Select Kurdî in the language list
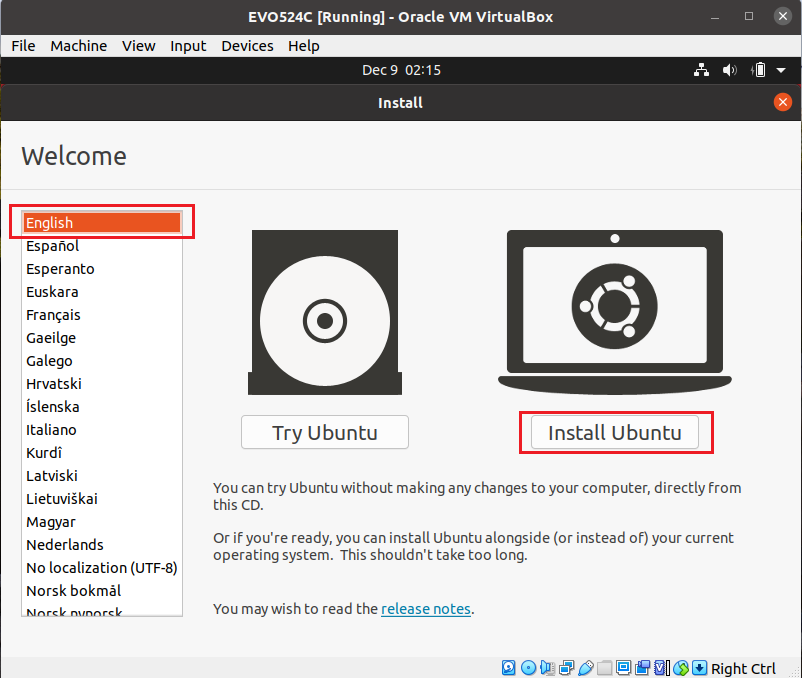The width and height of the screenshot is (802, 678). (x=102, y=453)
